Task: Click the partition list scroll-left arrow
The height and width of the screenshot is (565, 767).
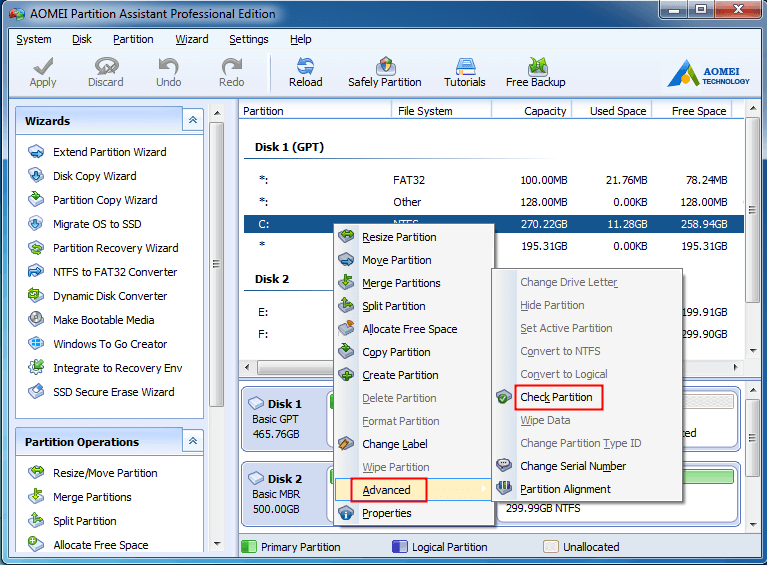Action: 248,367
